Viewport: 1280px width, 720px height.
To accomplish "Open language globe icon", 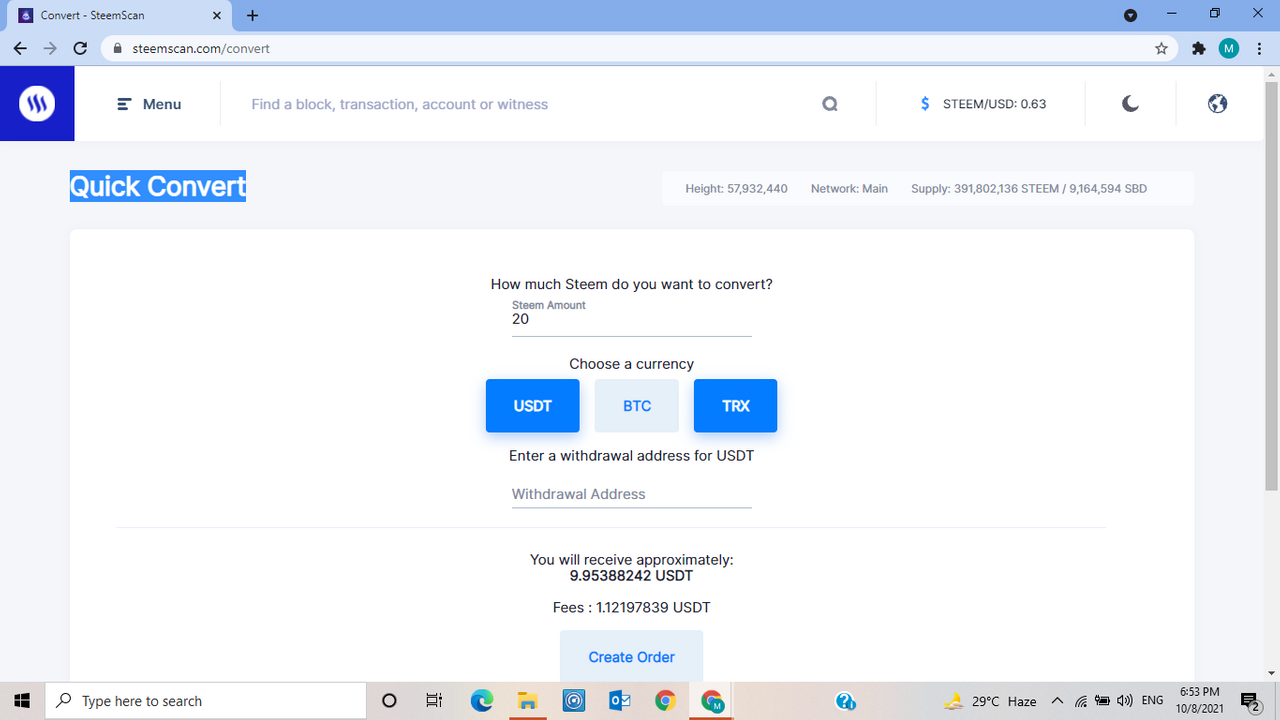I will coord(1217,103).
